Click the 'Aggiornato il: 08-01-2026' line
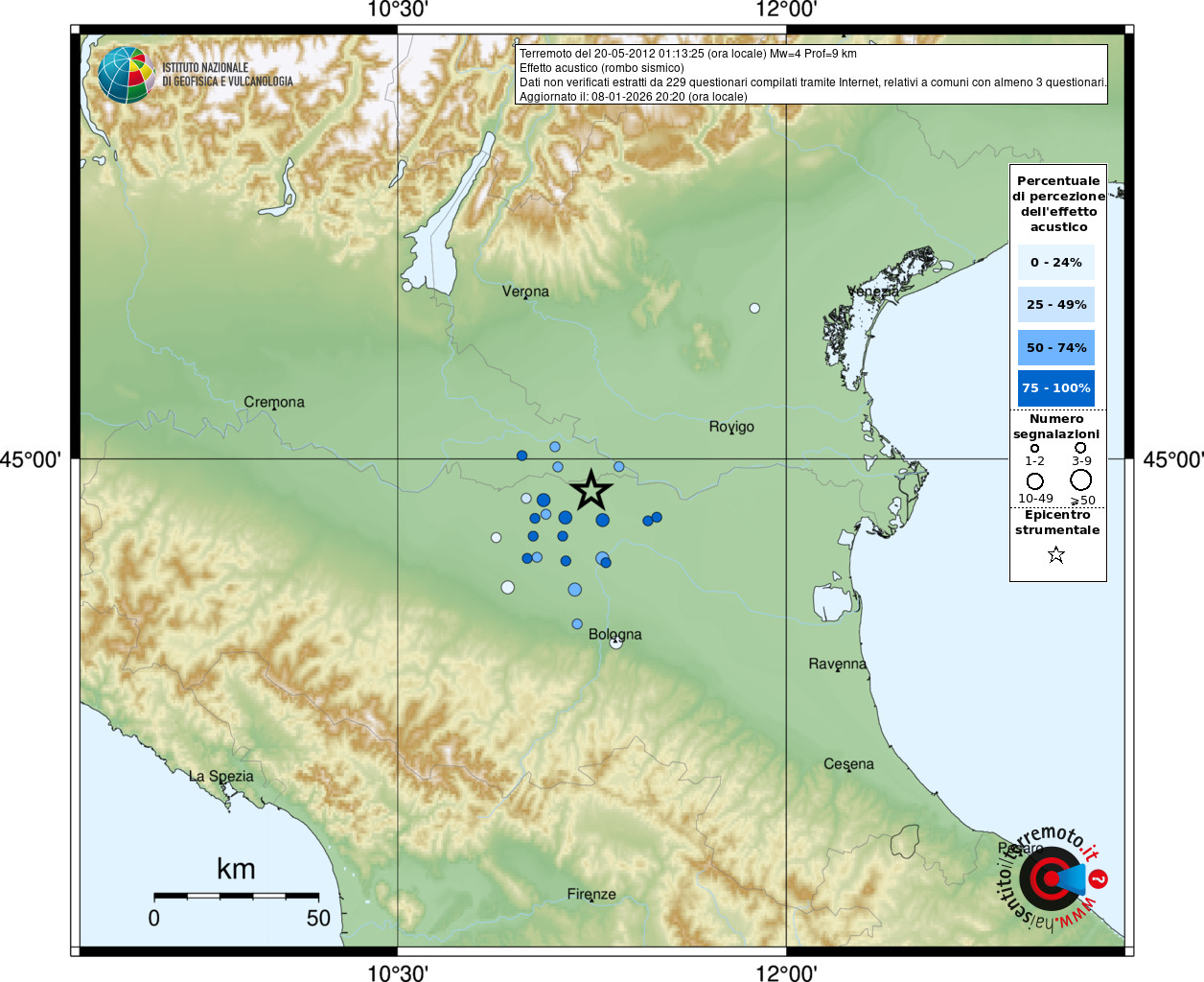The image size is (1204, 982). 634,97
